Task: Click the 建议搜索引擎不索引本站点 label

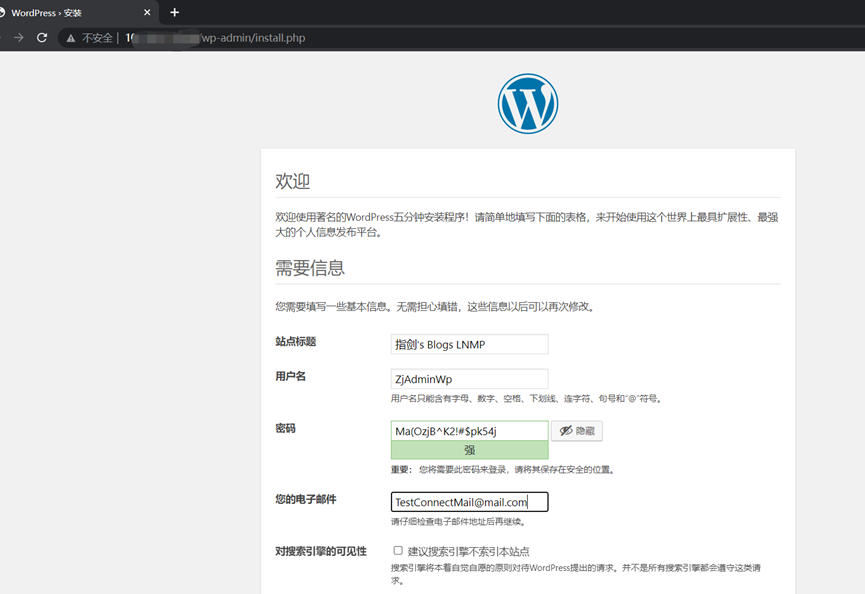Action: pos(468,551)
